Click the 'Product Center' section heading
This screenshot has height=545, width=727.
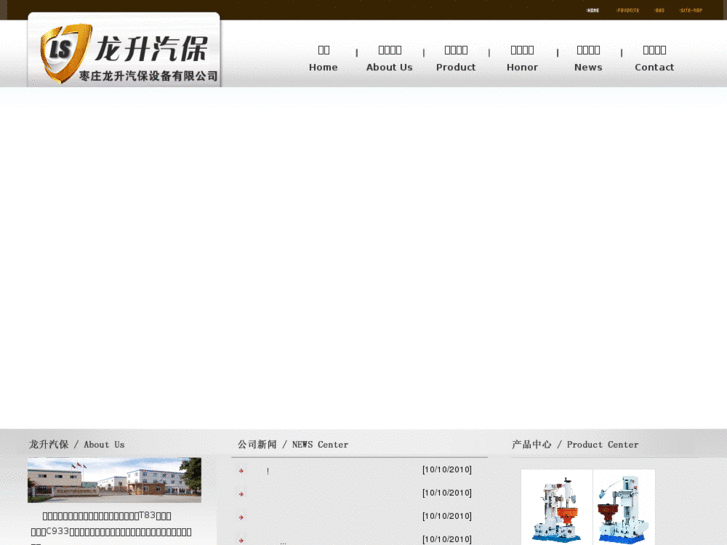coord(575,444)
